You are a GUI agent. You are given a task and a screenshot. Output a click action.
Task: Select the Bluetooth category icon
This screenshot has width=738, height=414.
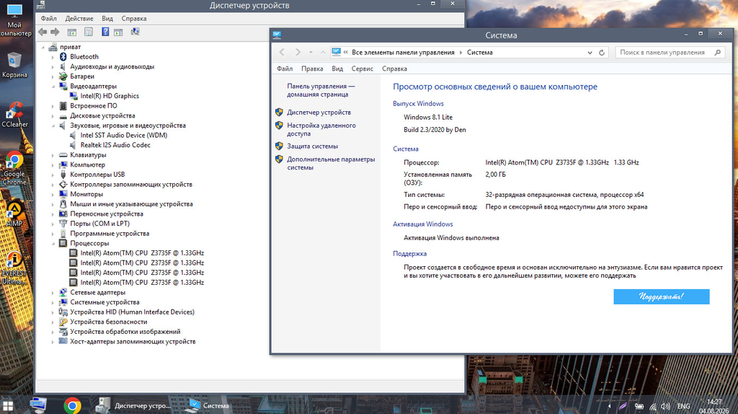pyautogui.click(x=63, y=56)
